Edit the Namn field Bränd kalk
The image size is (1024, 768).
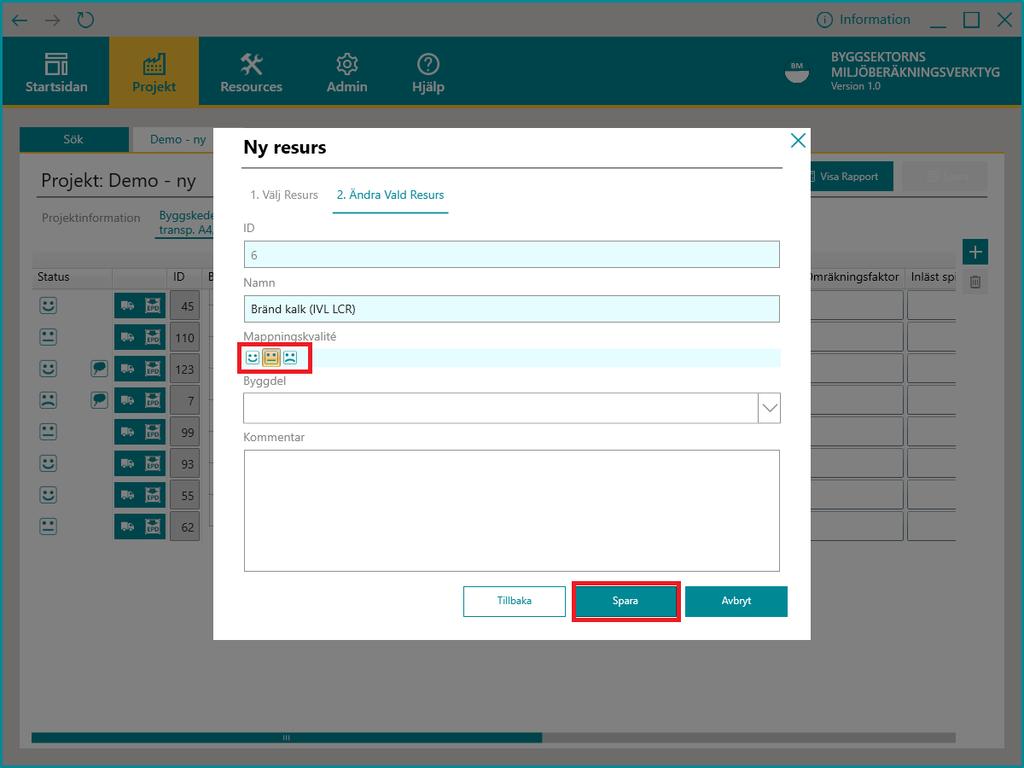coord(511,309)
